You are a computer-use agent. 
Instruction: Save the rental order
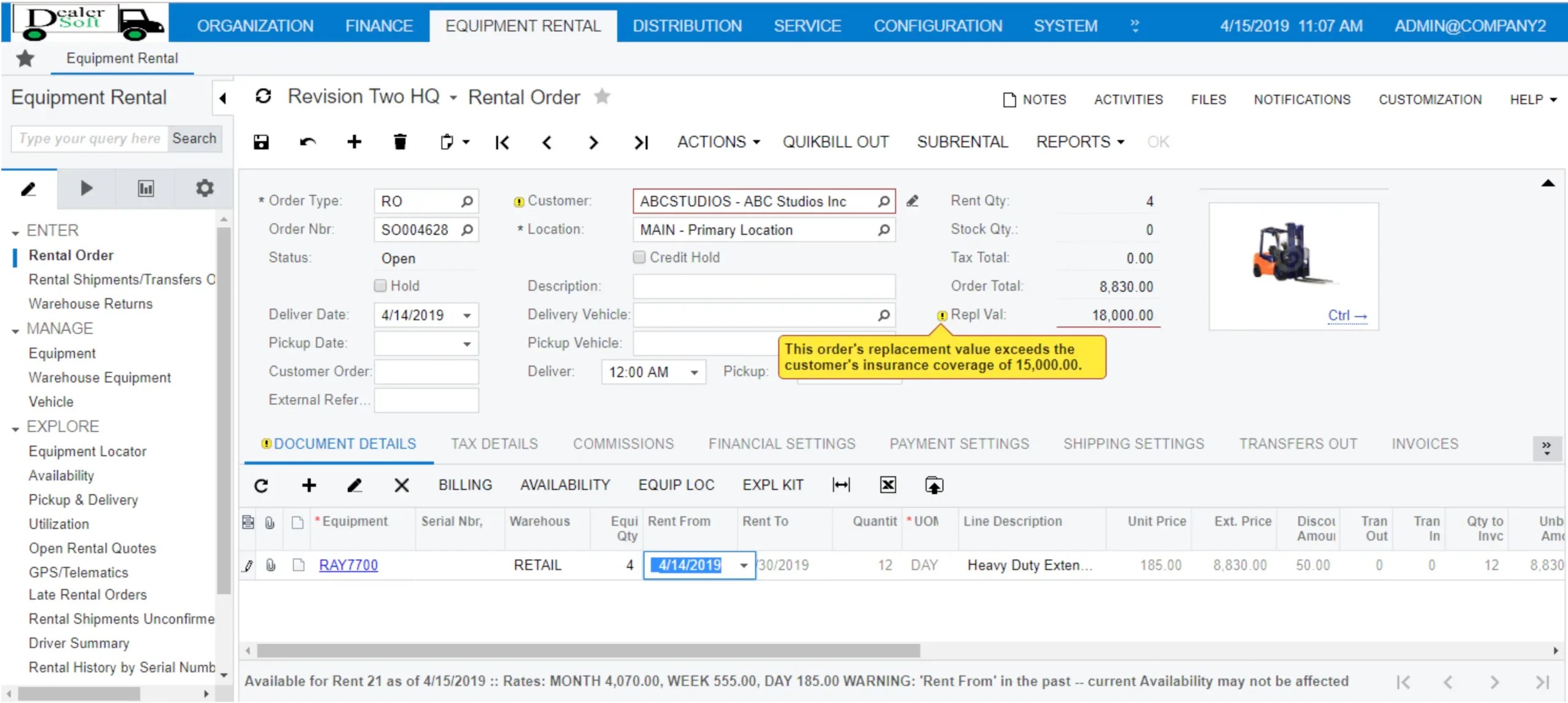(x=261, y=142)
